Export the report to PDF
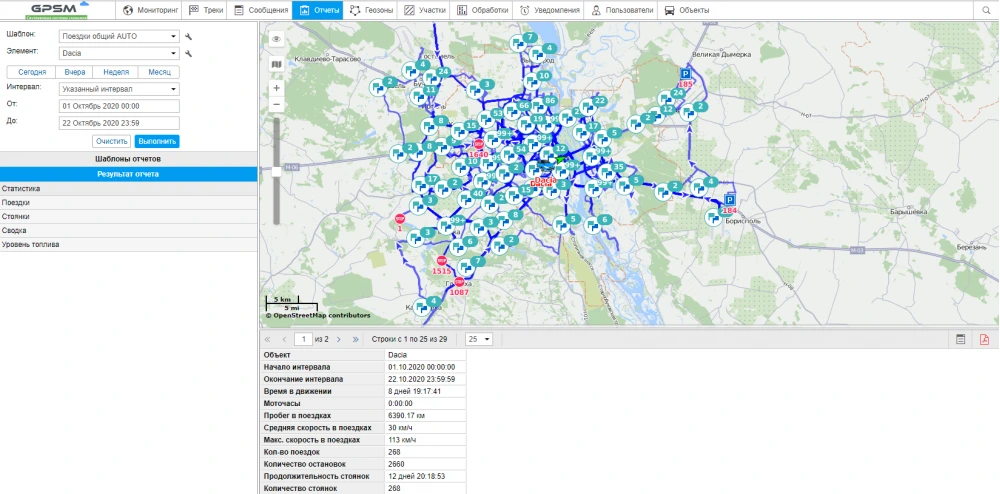Image resolution: width=1000 pixels, height=494 pixels. click(x=984, y=340)
